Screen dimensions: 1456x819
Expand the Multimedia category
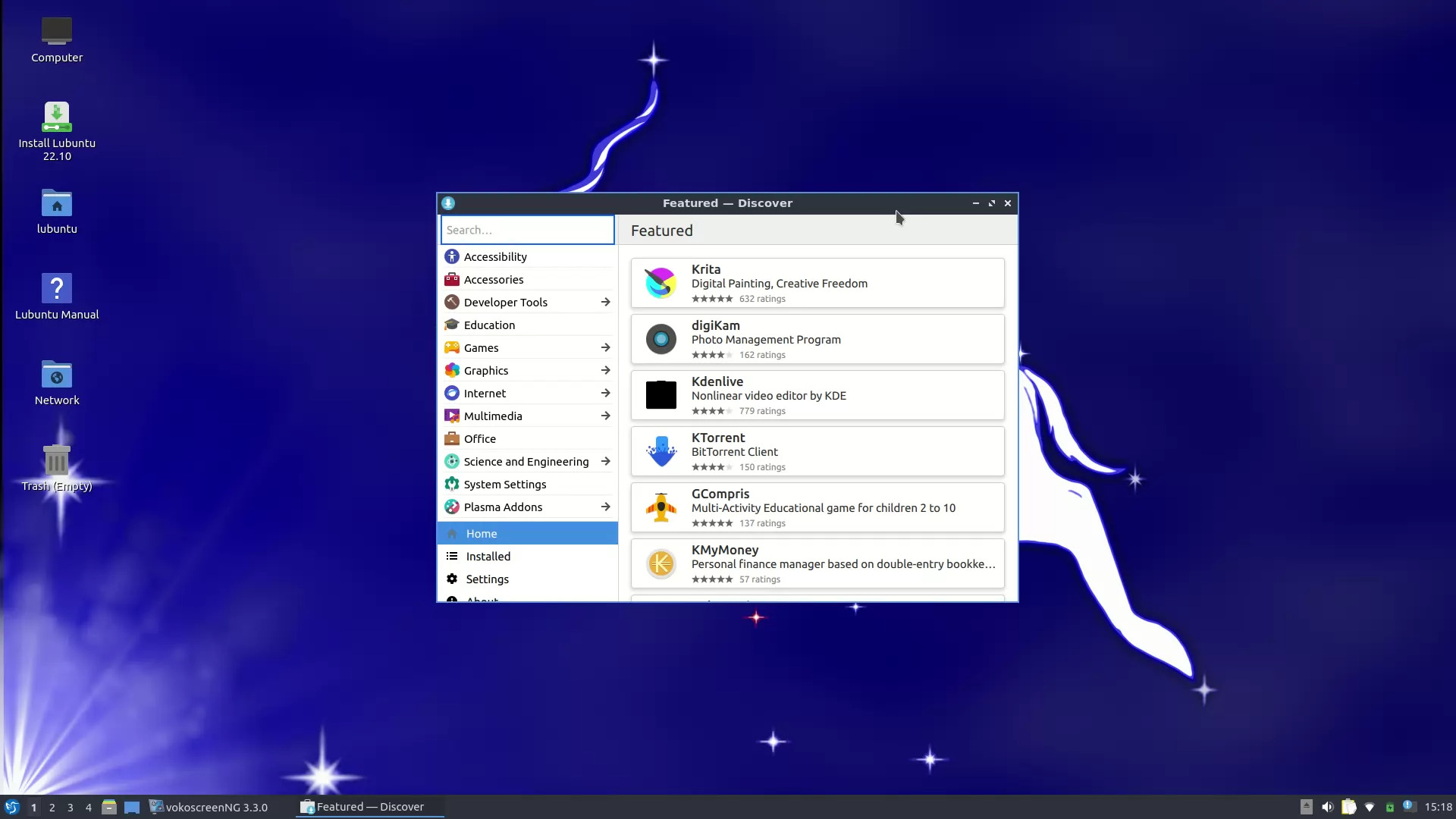coord(605,416)
